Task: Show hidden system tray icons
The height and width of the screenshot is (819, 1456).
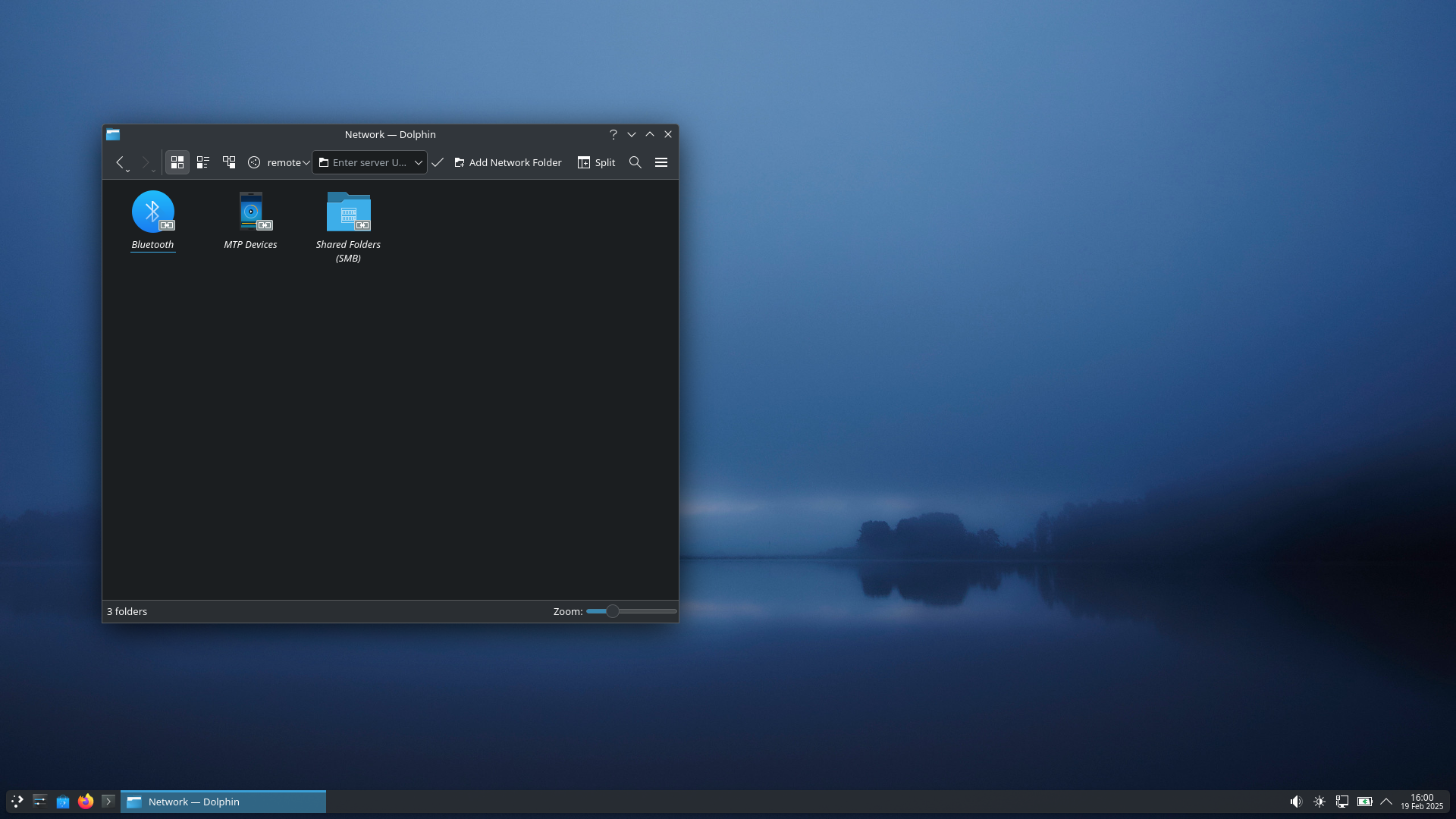Action: [x=1386, y=802]
